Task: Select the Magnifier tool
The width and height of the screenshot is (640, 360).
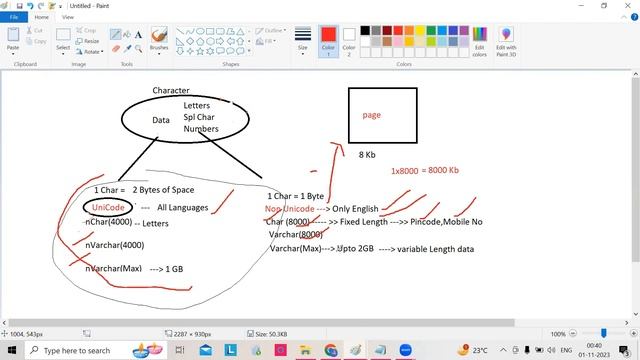Action: [x=139, y=49]
